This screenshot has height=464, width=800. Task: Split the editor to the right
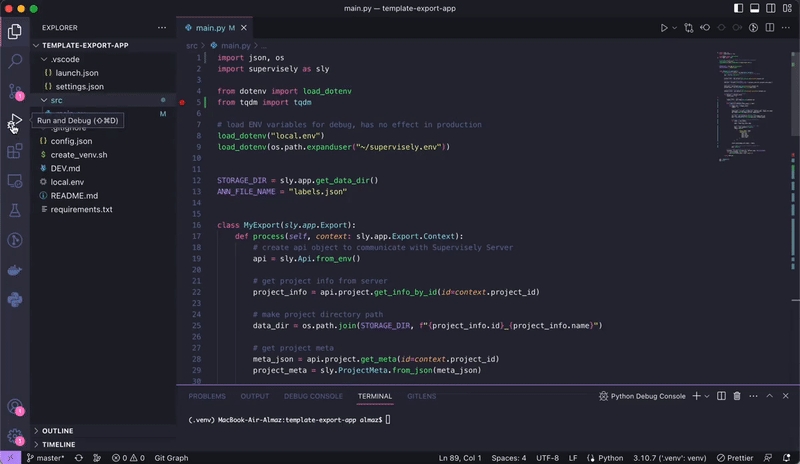tap(769, 28)
